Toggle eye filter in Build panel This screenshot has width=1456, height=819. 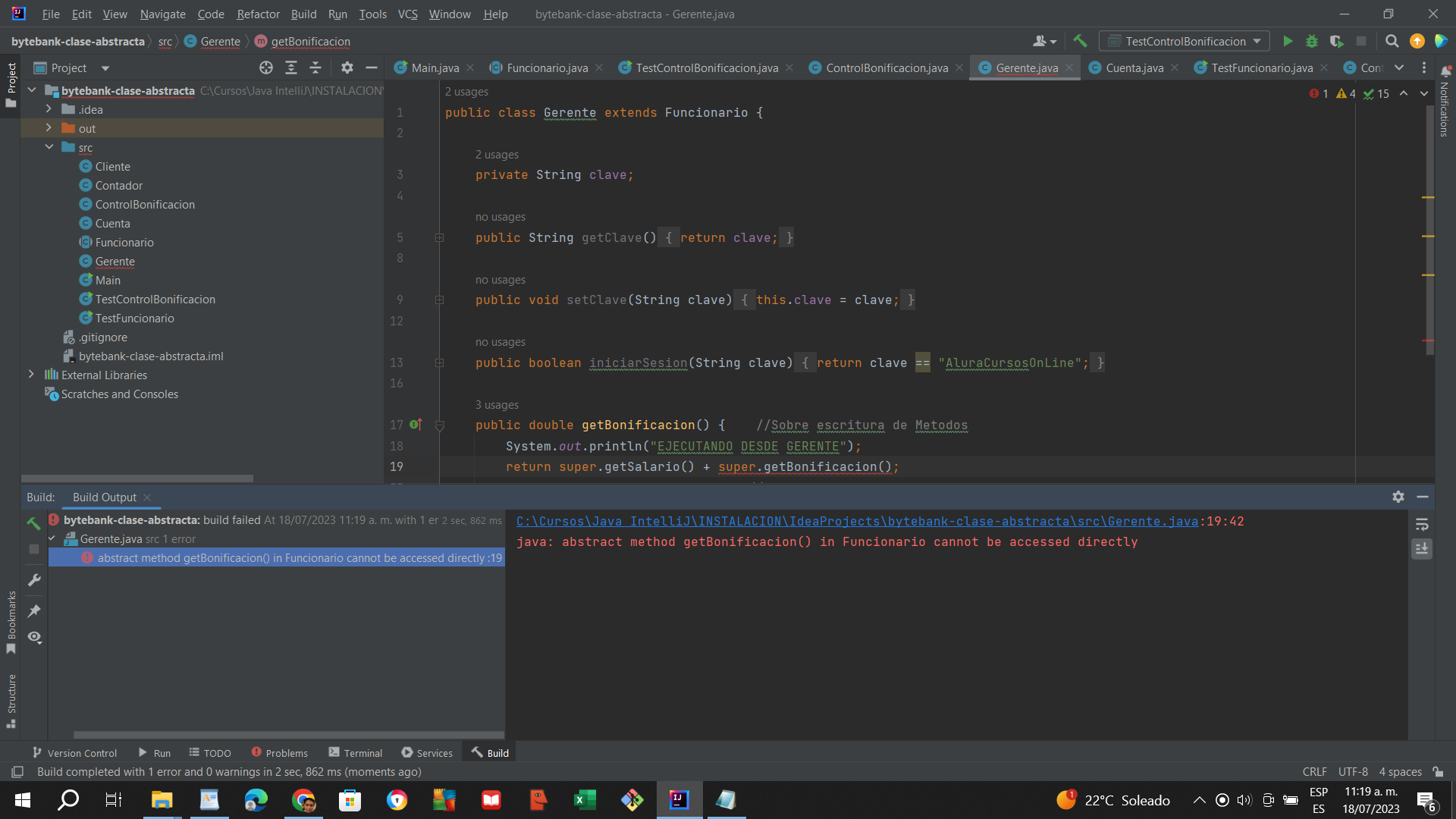tap(33, 637)
